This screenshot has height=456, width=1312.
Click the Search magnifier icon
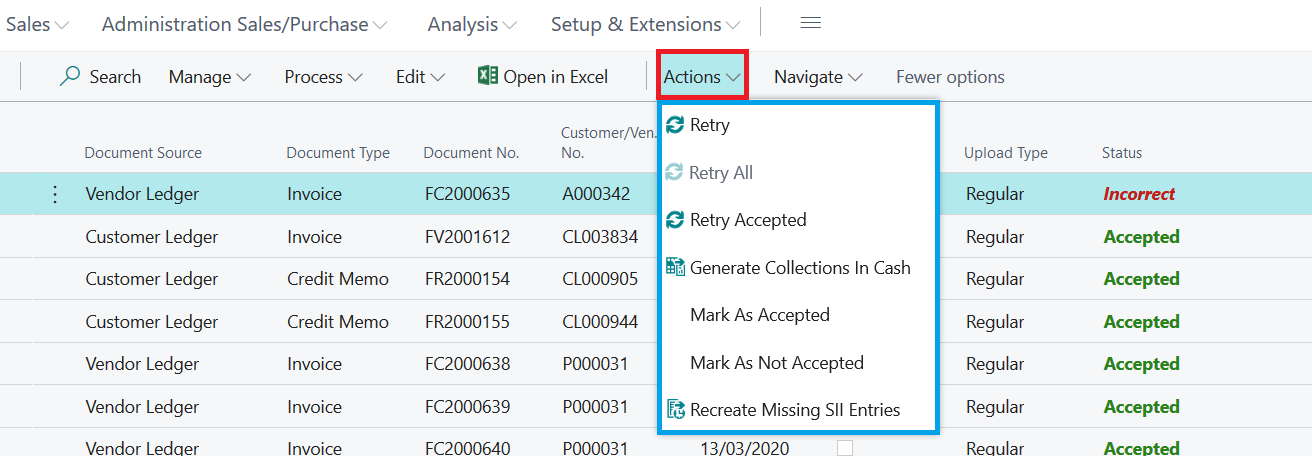pyautogui.click(x=70, y=76)
